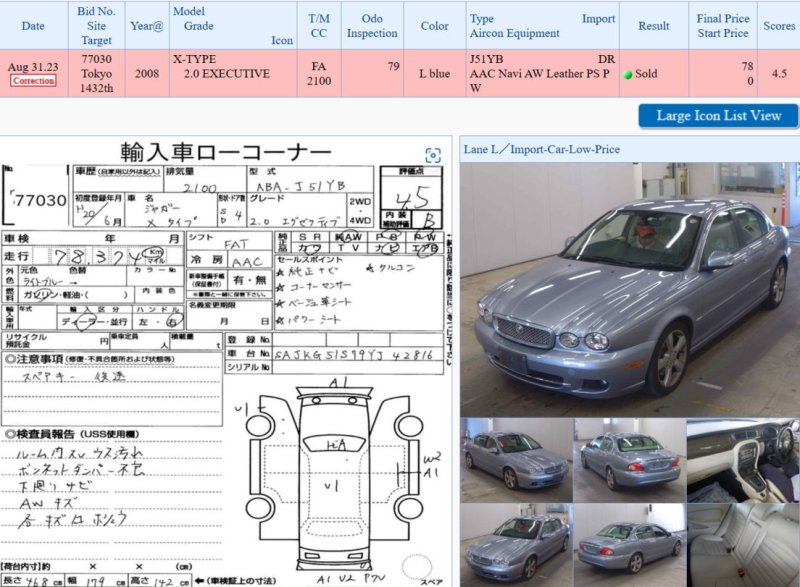Open the Large Icon List View
800x587 pixels.
718,115
